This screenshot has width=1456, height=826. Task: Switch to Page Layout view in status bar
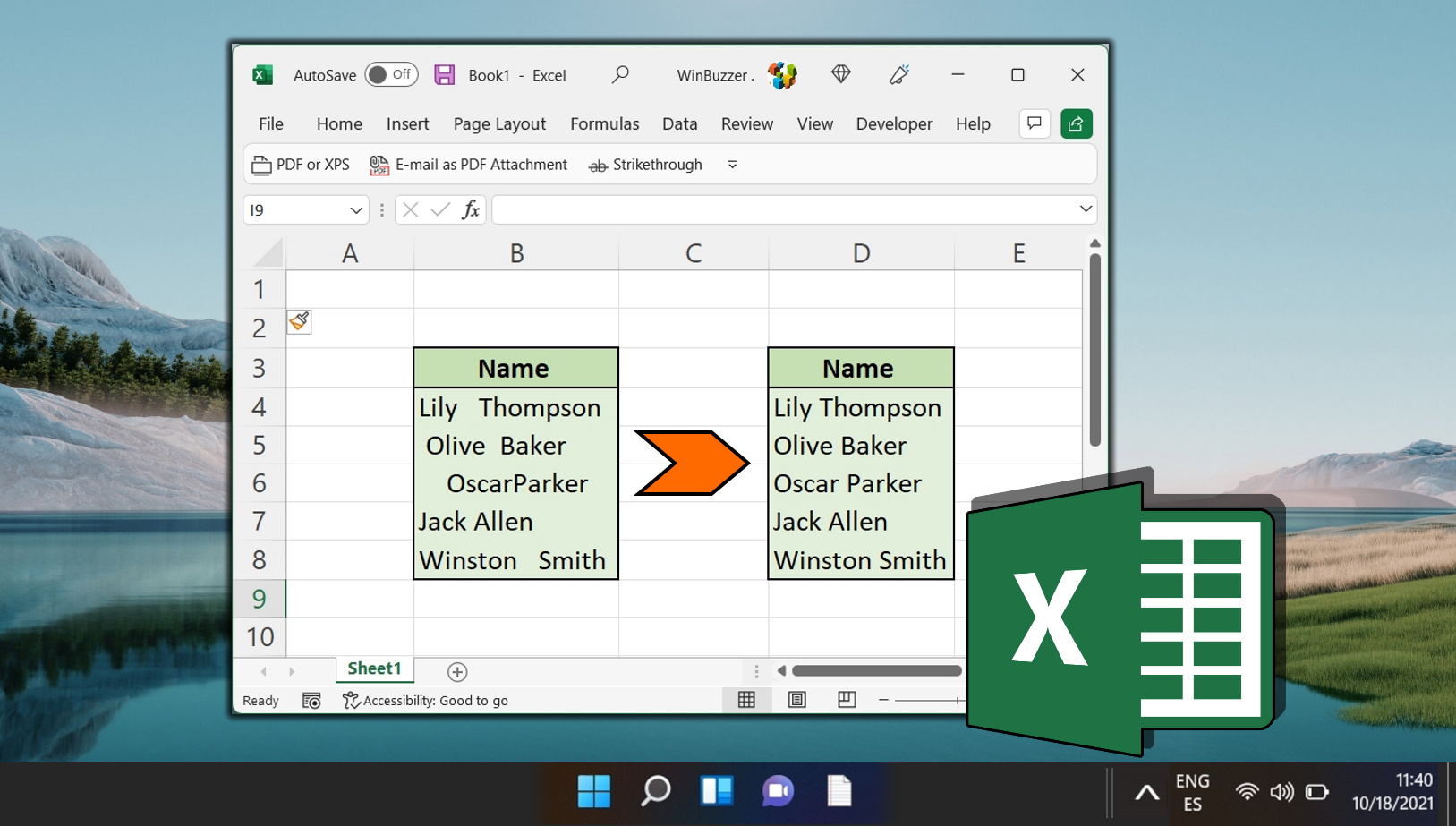click(x=797, y=700)
